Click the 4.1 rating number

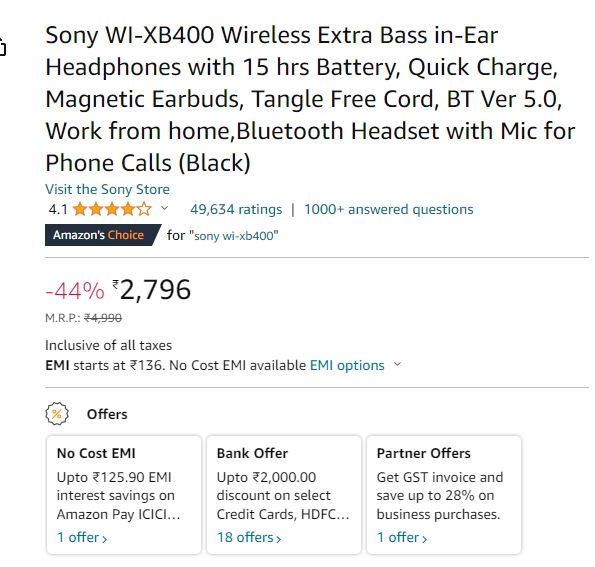(58, 209)
